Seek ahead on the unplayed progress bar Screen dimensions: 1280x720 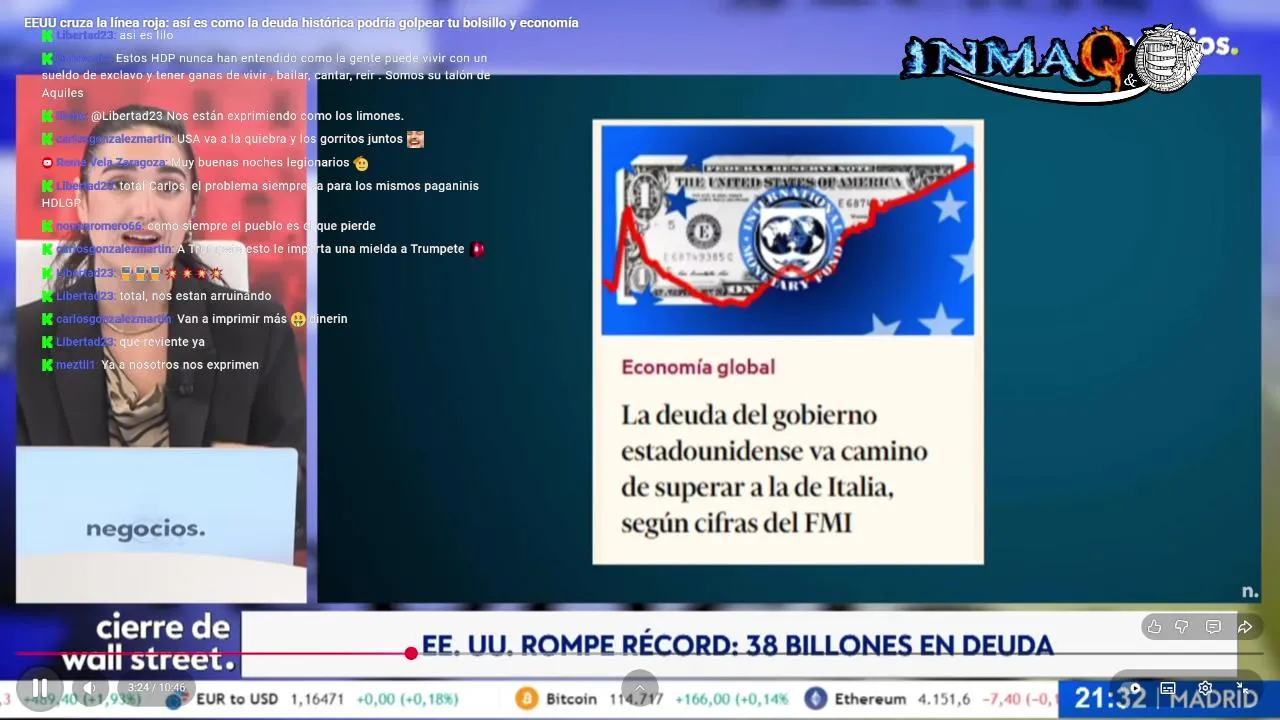(840, 653)
